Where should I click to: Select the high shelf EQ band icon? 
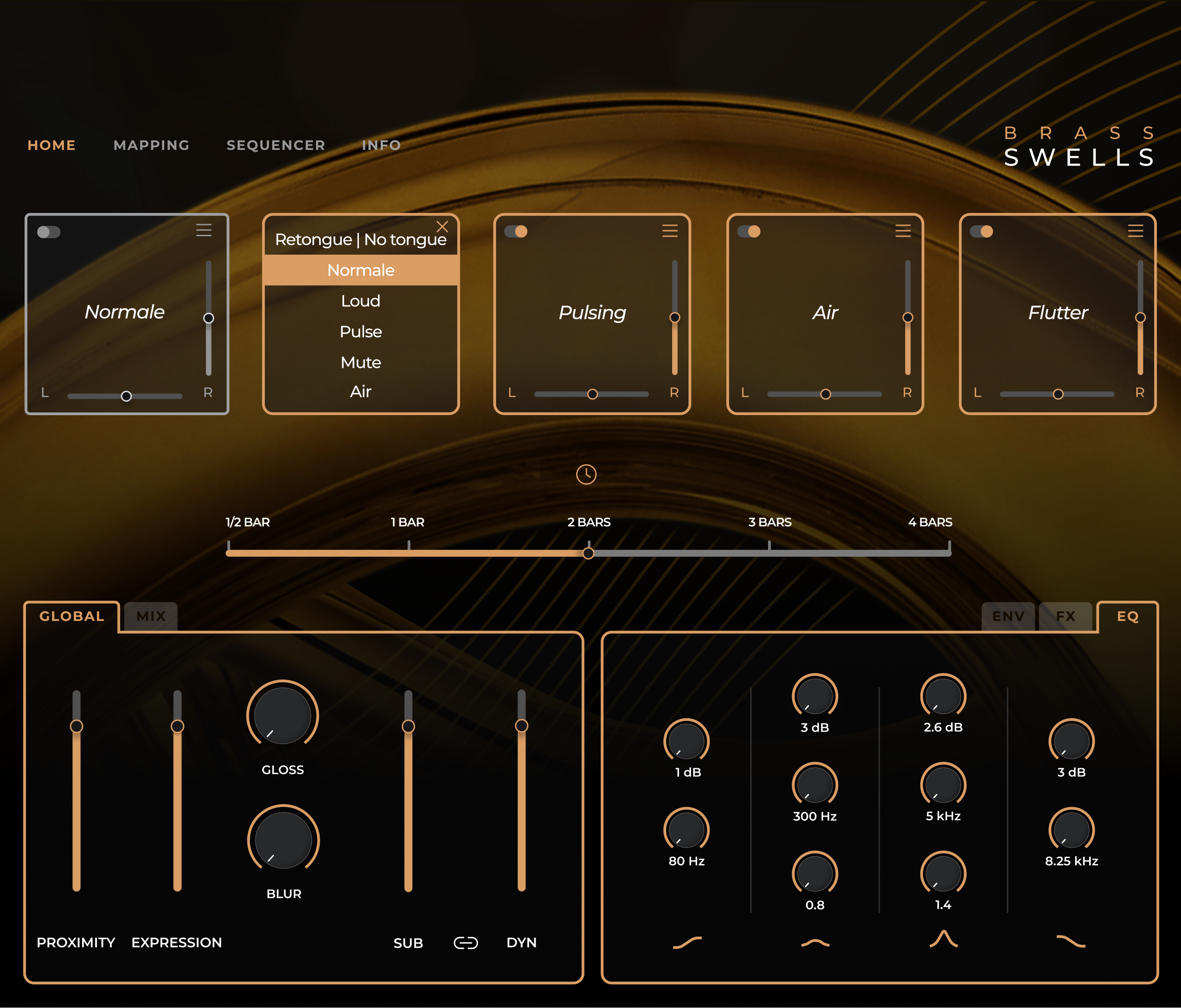click(1071, 941)
